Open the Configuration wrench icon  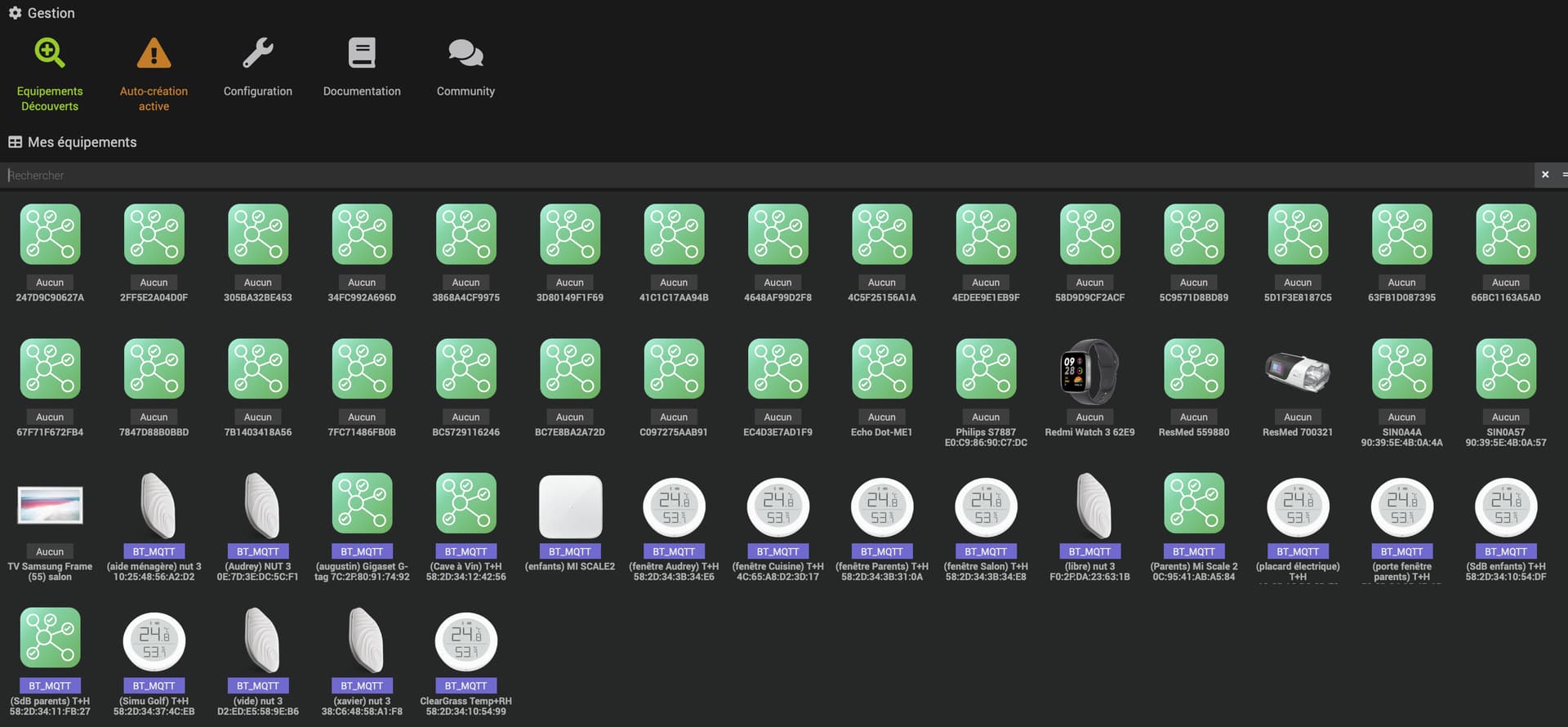coord(258,54)
